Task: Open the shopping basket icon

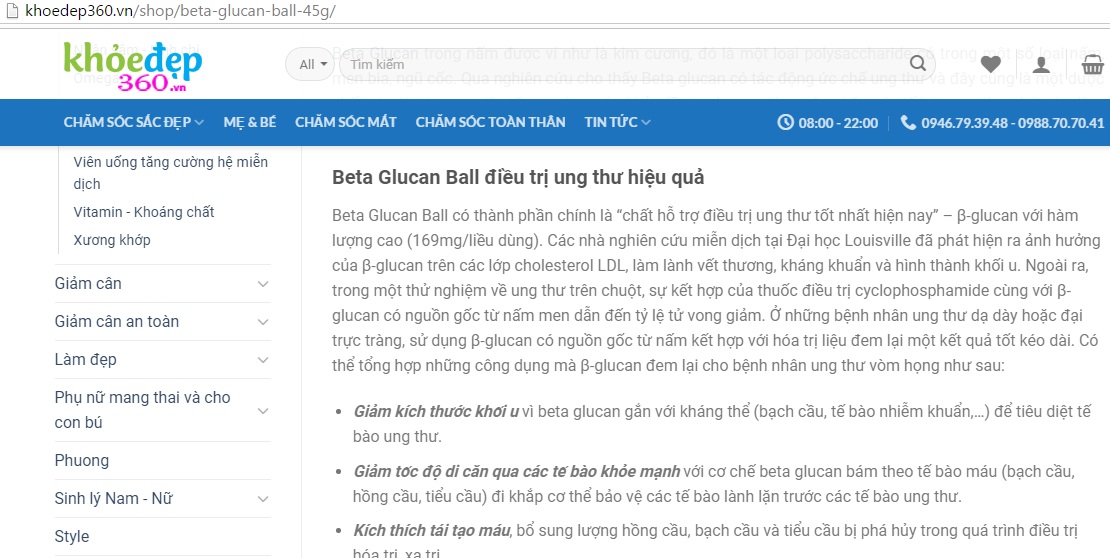Action: click(1093, 64)
